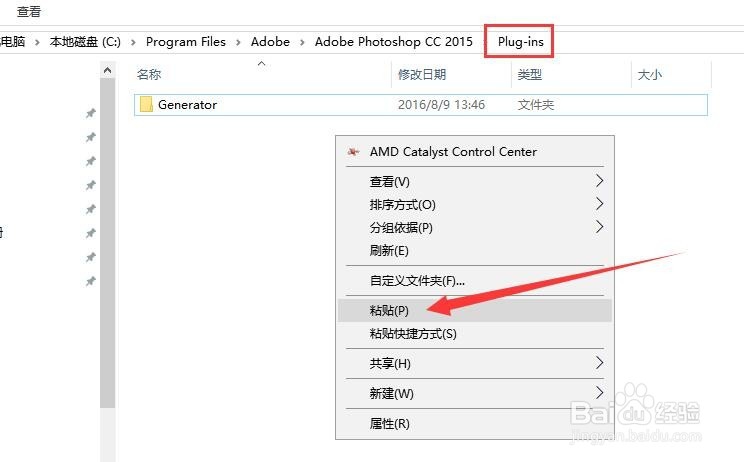Expand the arrow next to 分组依据(P)
Screen dimensions: 744x462
[599, 227]
